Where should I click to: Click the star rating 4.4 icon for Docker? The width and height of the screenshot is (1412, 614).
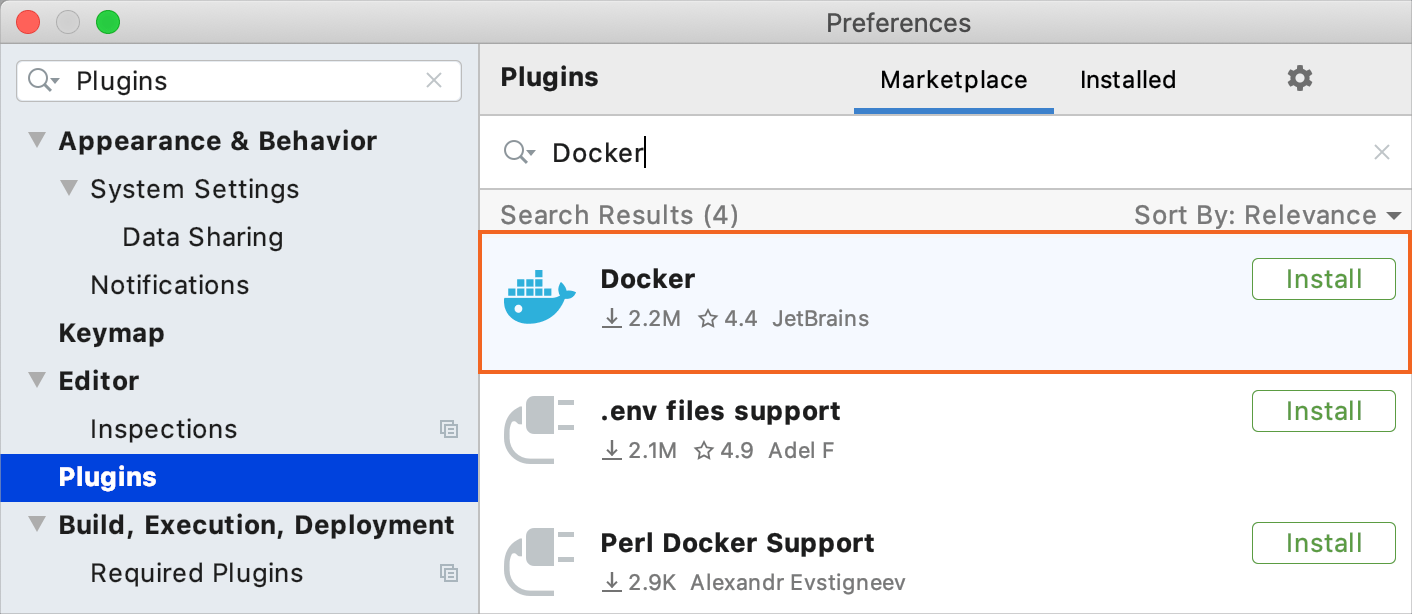click(x=708, y=319)
